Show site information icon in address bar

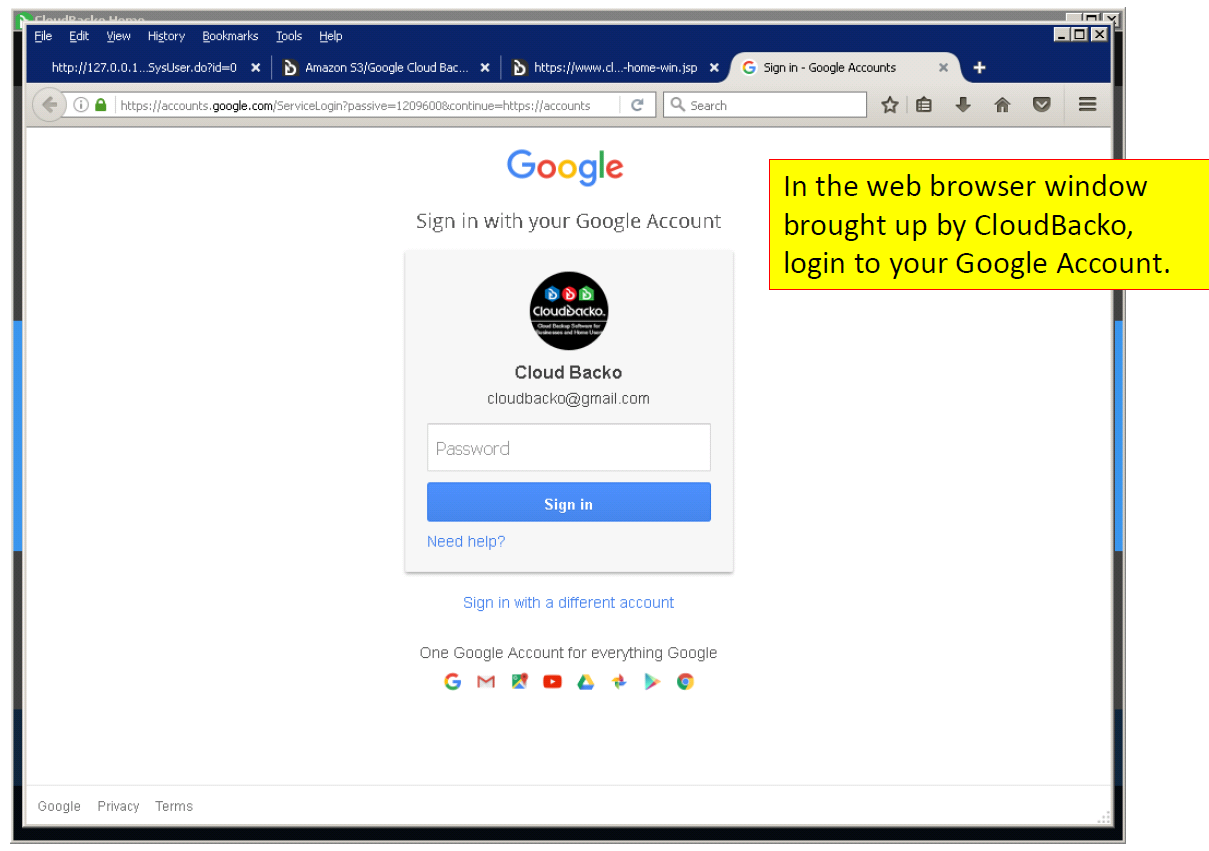point(82,105)
